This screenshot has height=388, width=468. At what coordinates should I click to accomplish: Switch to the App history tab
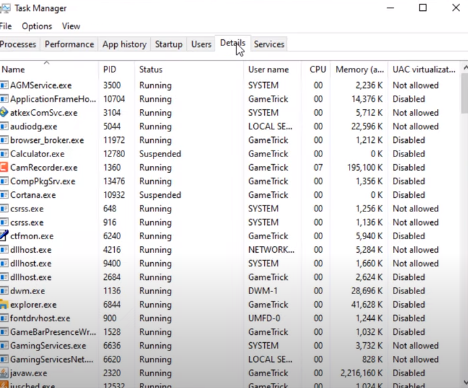(x=124, y=44)
